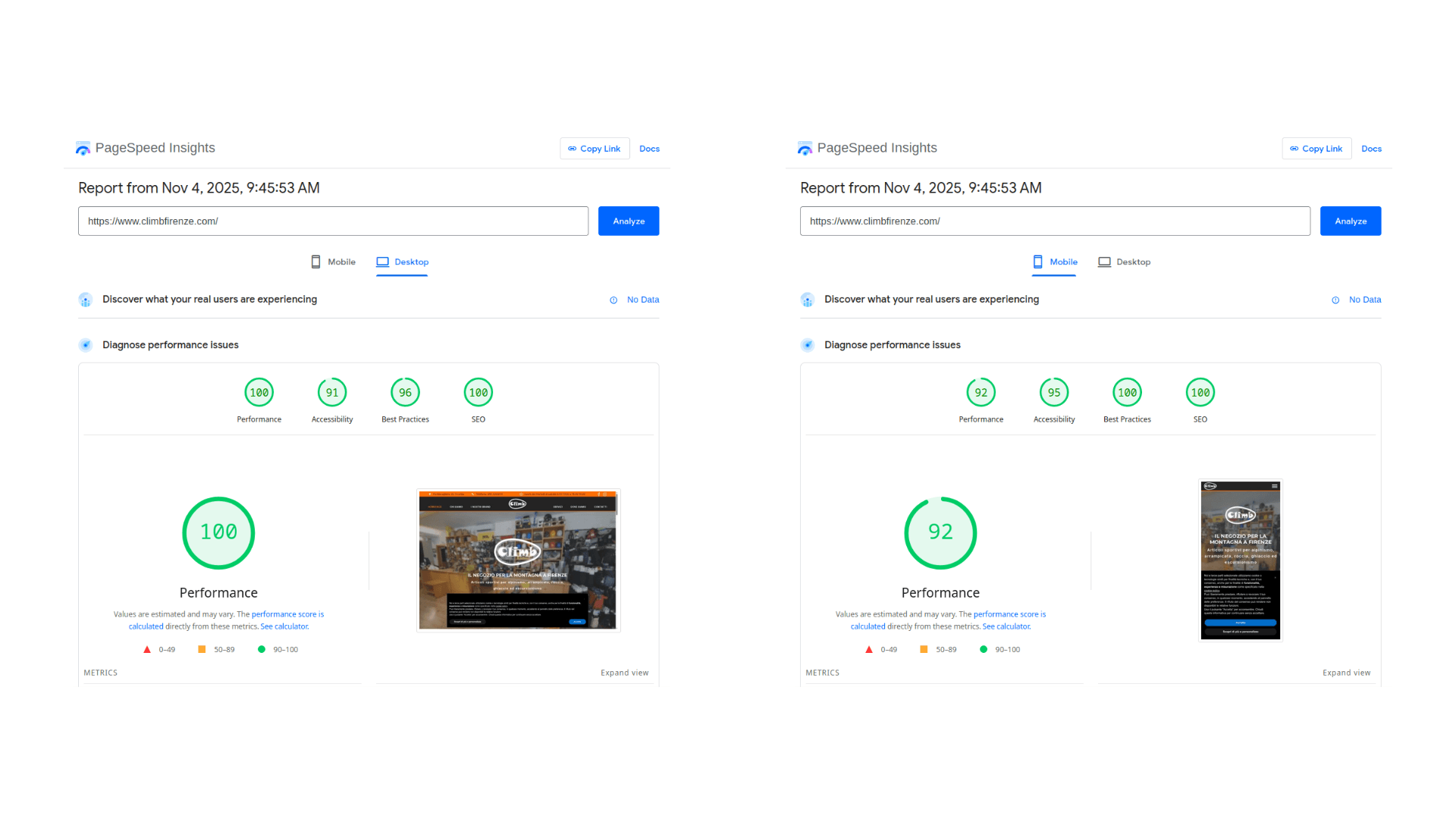
Task: Open desktop site screenshot thumbnail
Action: [518, 560]
